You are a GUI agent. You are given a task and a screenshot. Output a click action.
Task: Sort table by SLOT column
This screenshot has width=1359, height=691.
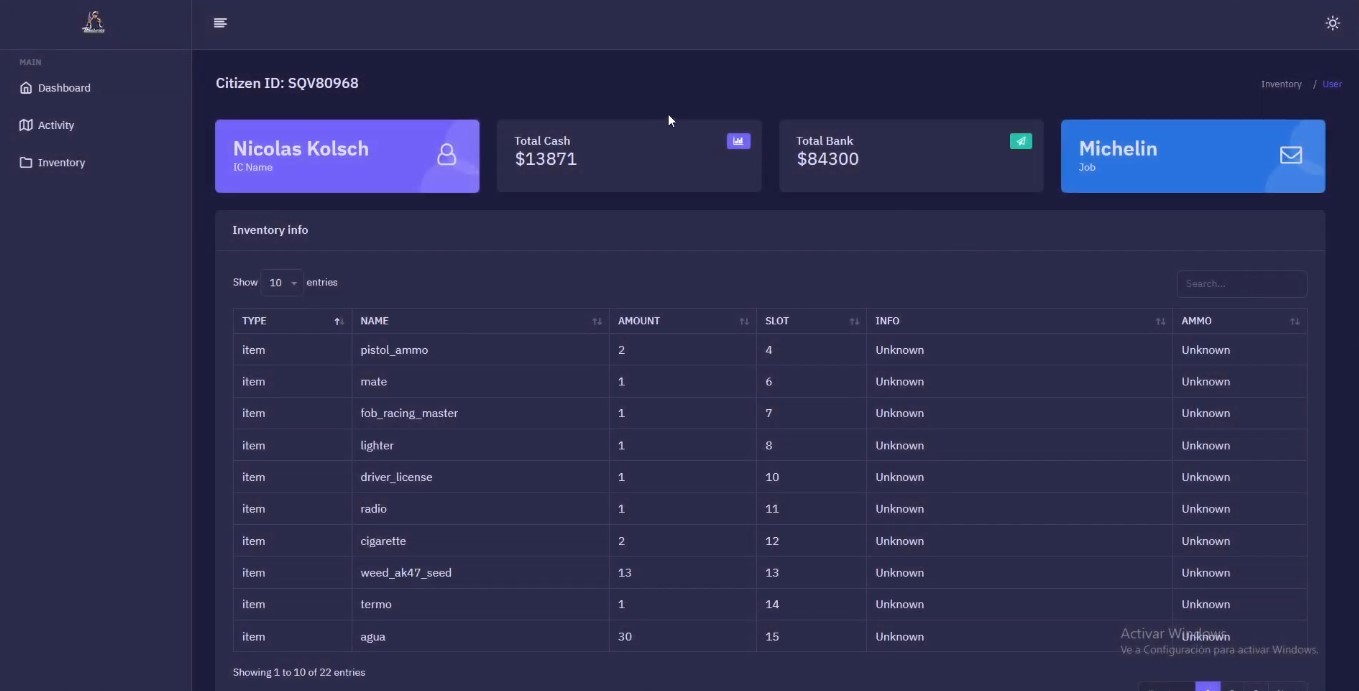[x=811, y=321]
